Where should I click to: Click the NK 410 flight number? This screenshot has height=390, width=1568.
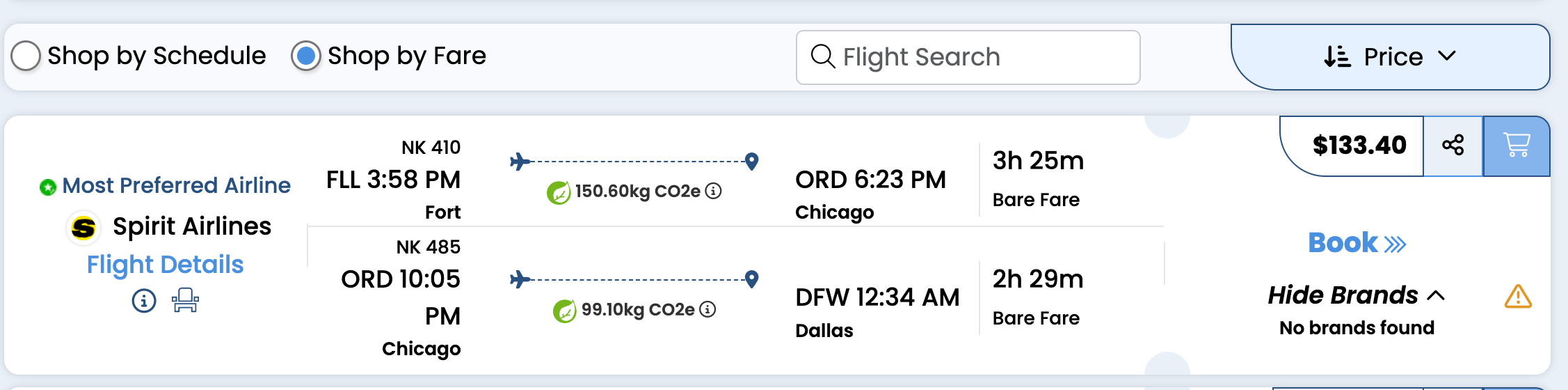[x=431, y=148]
